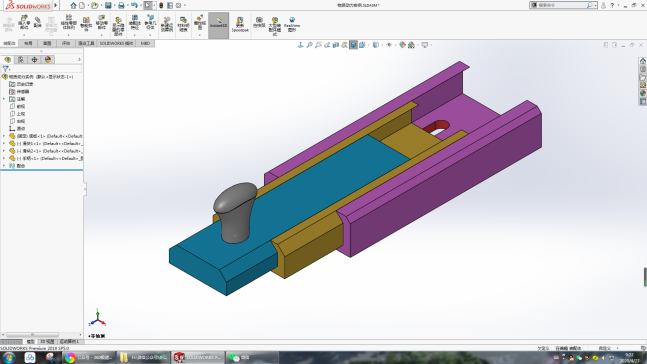Image resolution: width=647 pixels, height=364 pixels.
Task: Switch to the MBD ribbon tab
Action: pos(145,43)
